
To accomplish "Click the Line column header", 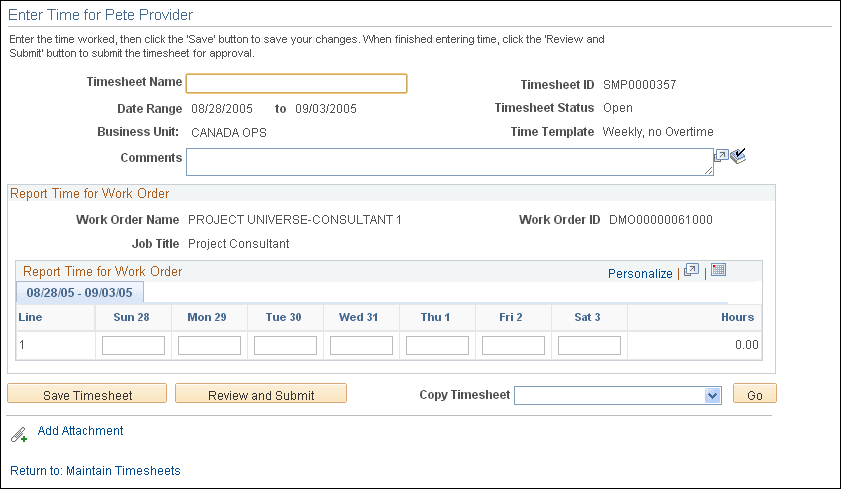I will click(30, 317).
